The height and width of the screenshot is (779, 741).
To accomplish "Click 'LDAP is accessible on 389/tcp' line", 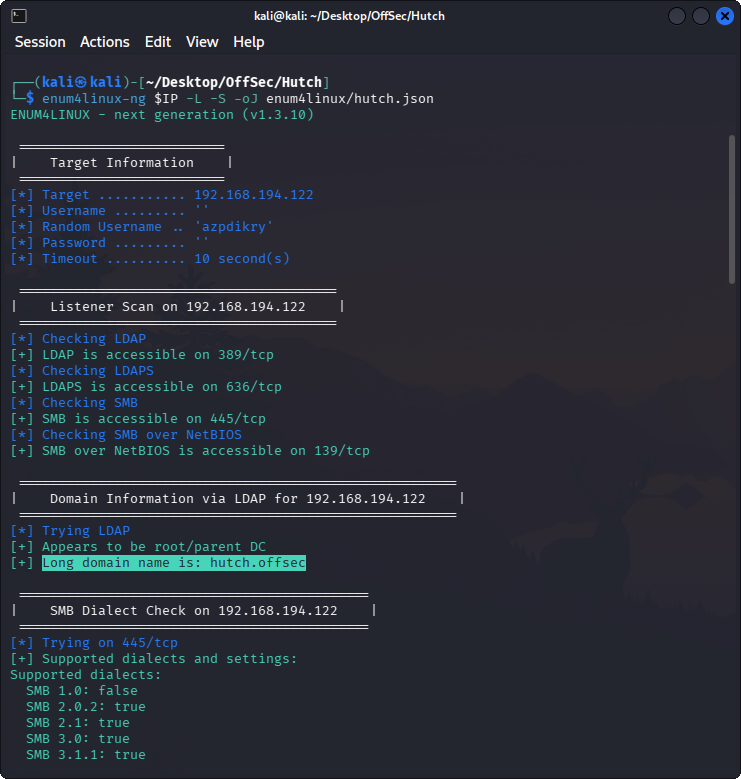I will click(x=158, y=355).
